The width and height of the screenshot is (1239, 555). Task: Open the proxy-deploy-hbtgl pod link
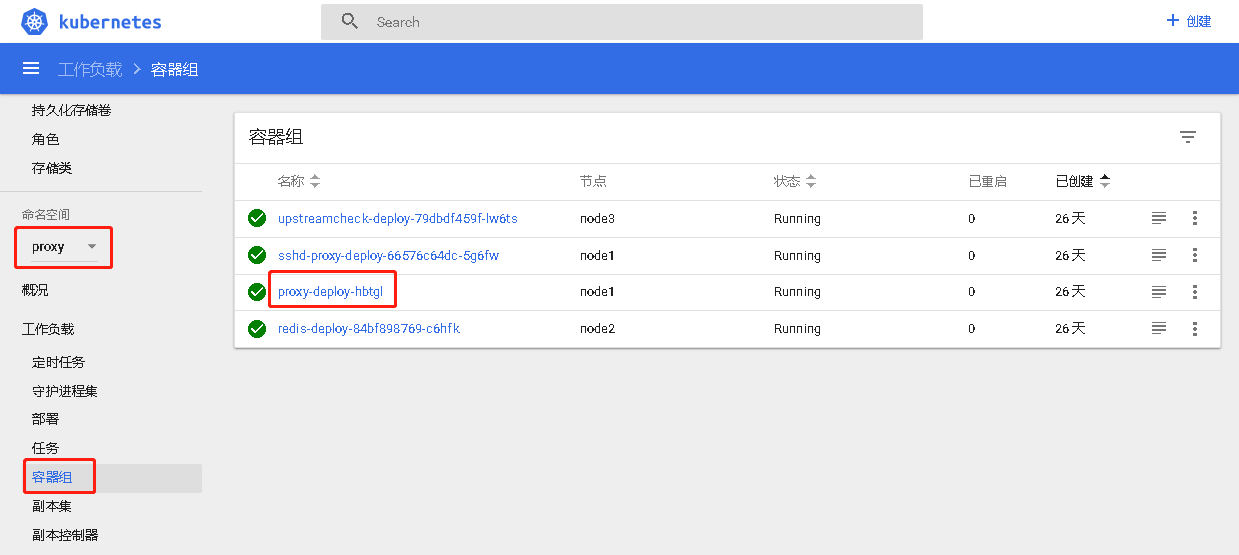click(330, 292)
